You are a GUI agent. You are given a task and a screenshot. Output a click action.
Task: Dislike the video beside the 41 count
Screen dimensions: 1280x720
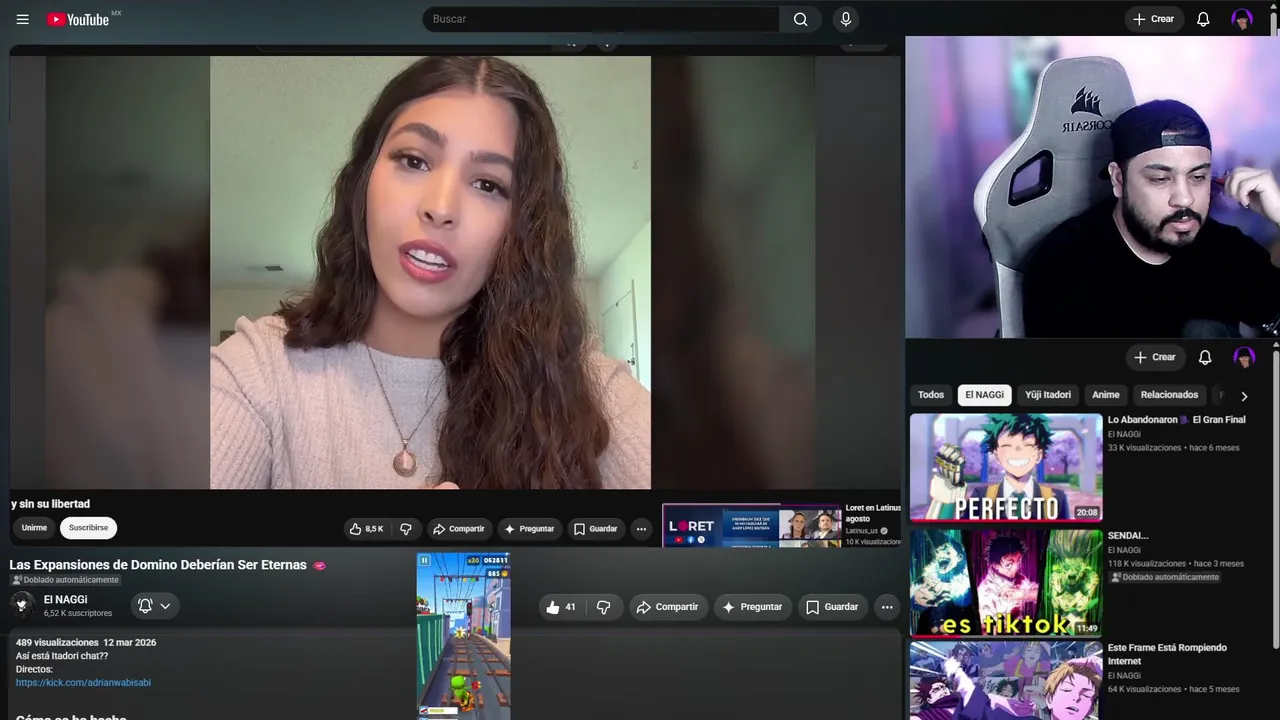click(x=604, y=607)
